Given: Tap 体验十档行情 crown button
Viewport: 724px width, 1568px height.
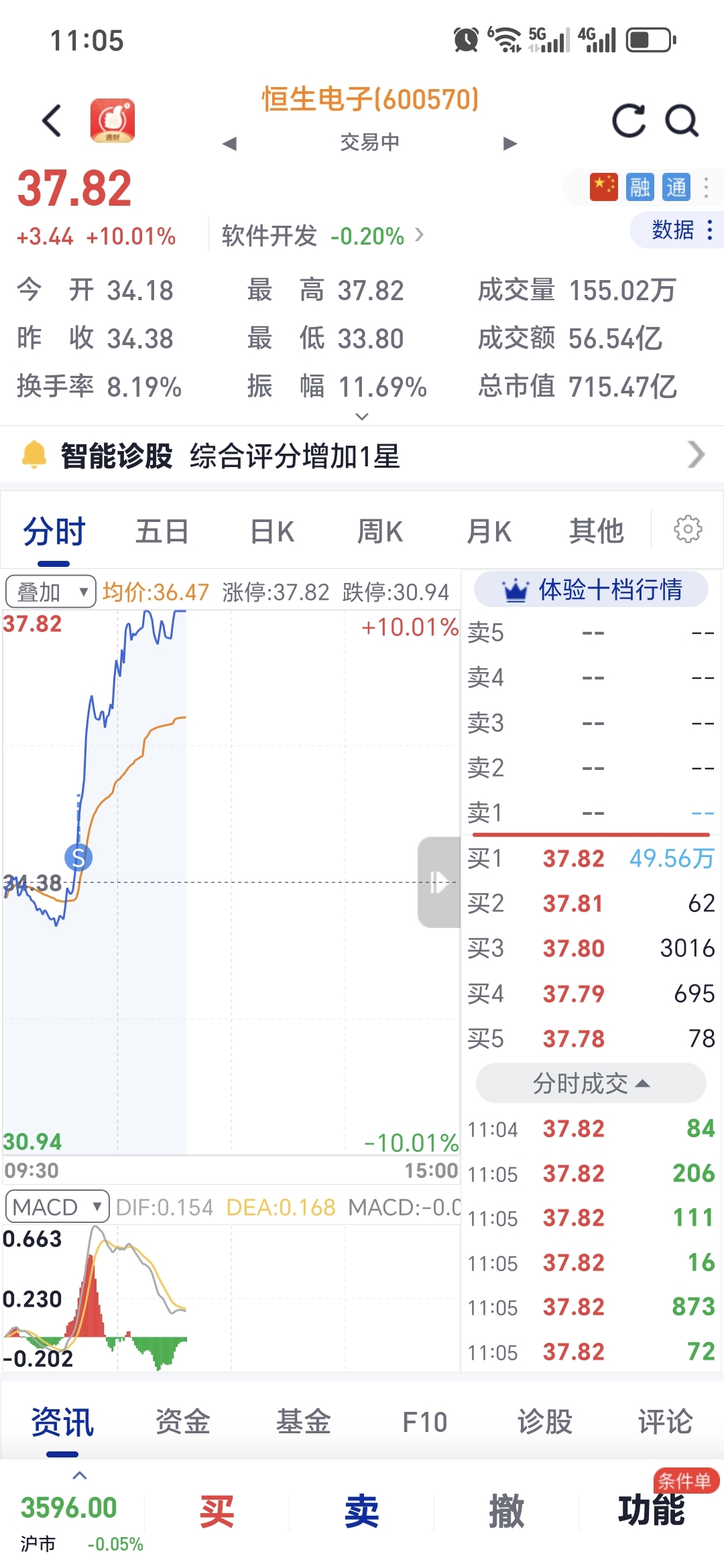Looking at the screenshot, I should pyautogui.click(x=591, y=590).
